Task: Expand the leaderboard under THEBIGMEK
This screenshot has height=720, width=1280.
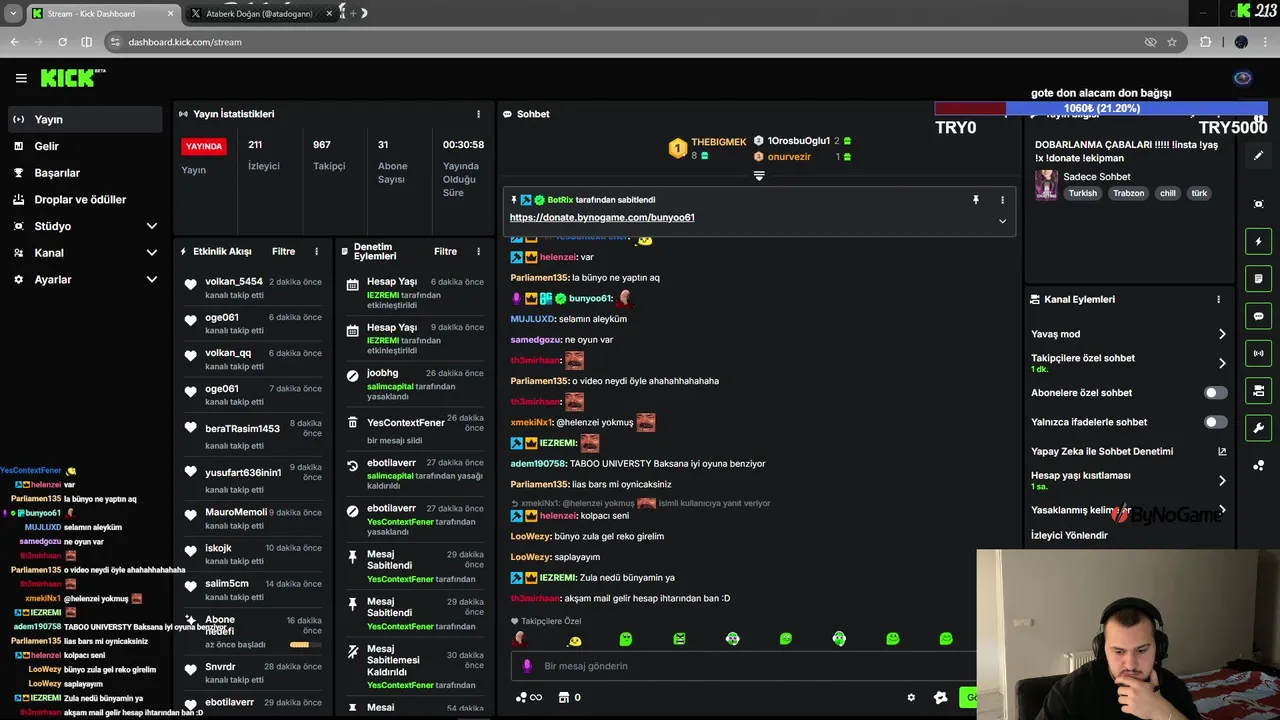Action: (x=759, y=176)
